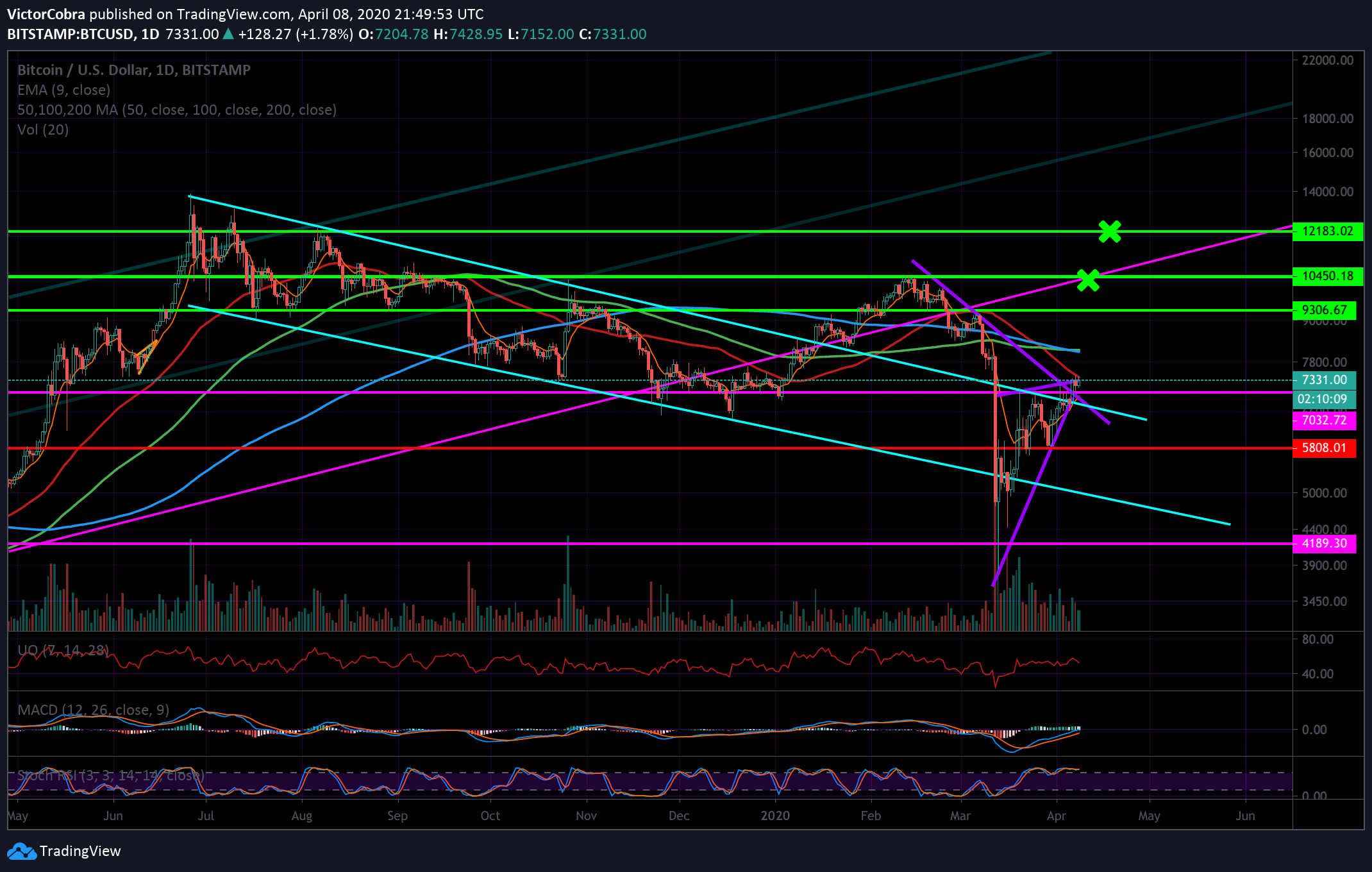
Task: Click the magenta 7032.72 price label
Action: tap(1325, 421)
